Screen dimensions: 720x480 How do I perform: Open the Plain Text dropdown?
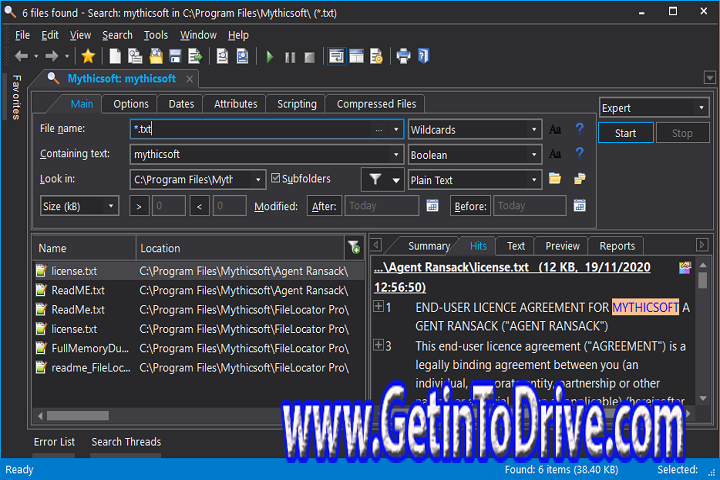pyautogui.click(x=474, y=180)
